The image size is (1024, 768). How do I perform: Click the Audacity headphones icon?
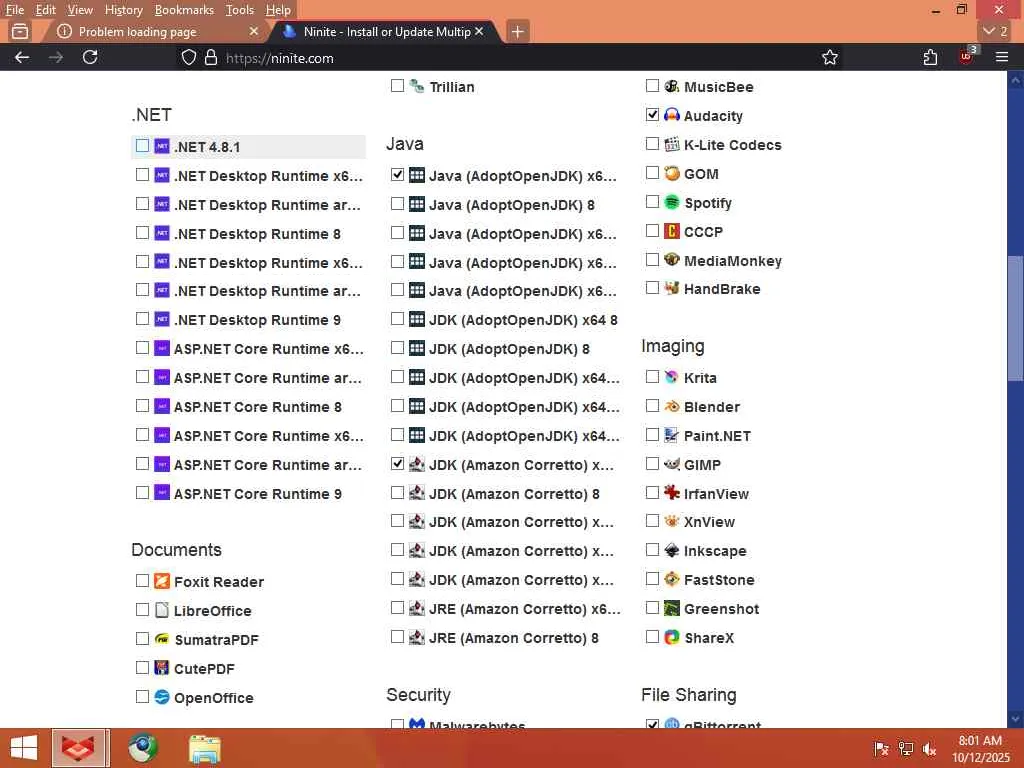671,115
